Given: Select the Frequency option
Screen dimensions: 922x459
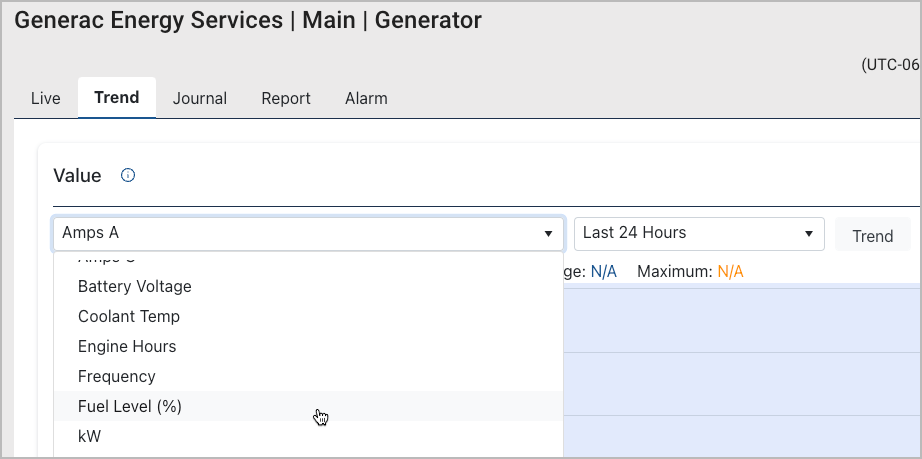Looking at the screenshot, I should click(x=117, y=376).
